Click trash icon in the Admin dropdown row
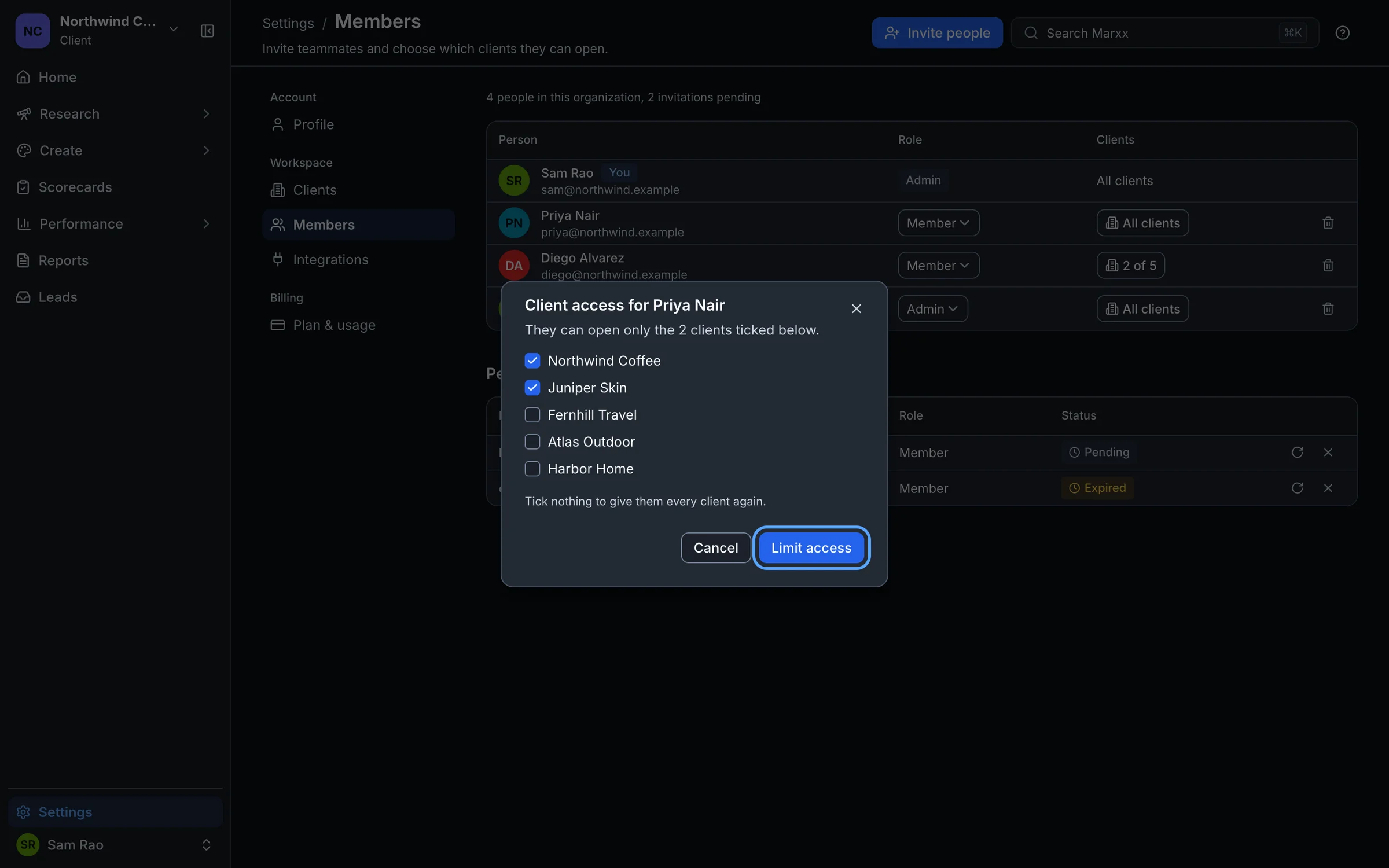The height and width of the screenshot is (868, 1389). [1328, 308]
